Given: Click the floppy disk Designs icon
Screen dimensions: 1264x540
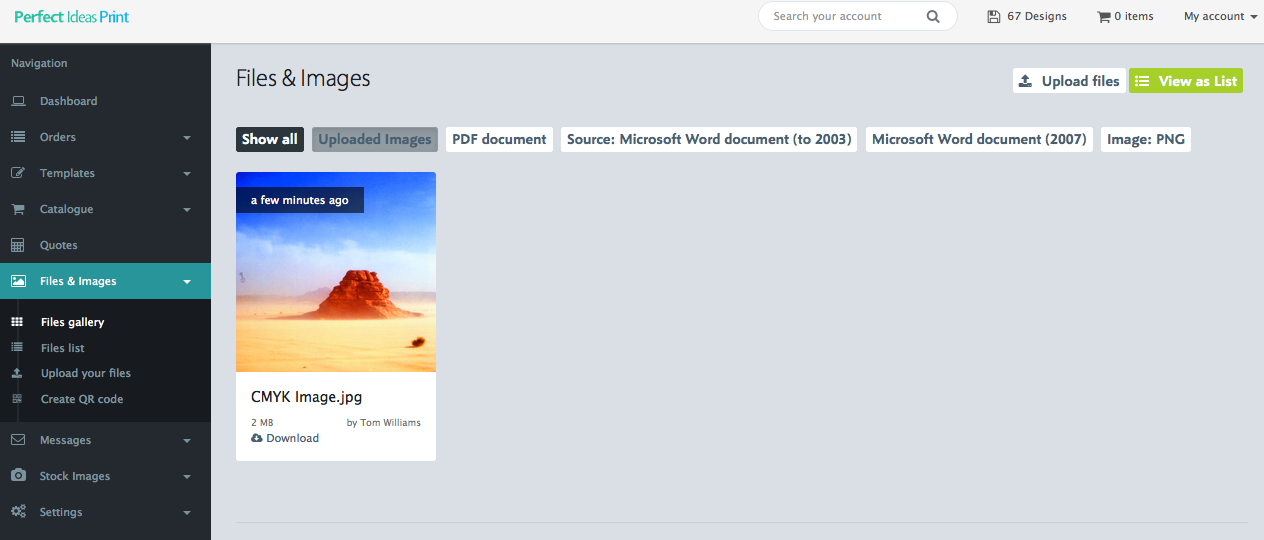Looking at the screenshot, I should pyautogui.click(x=994, y=16).
